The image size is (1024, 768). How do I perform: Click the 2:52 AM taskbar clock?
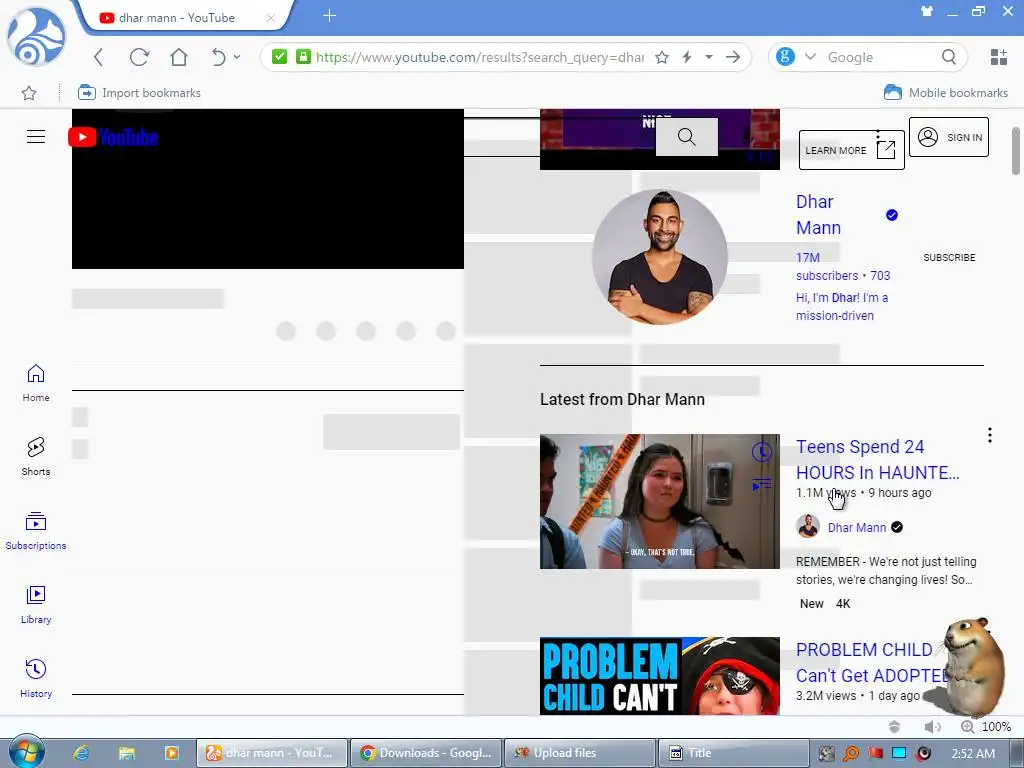click(973, 754)
